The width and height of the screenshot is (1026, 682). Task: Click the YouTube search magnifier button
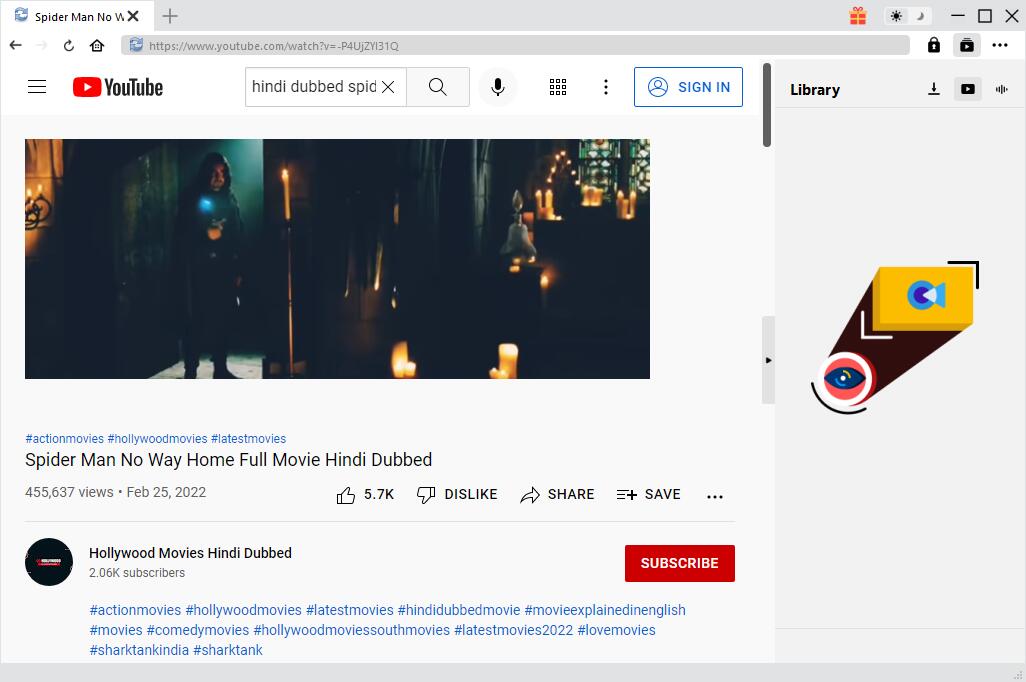point(438,87)
